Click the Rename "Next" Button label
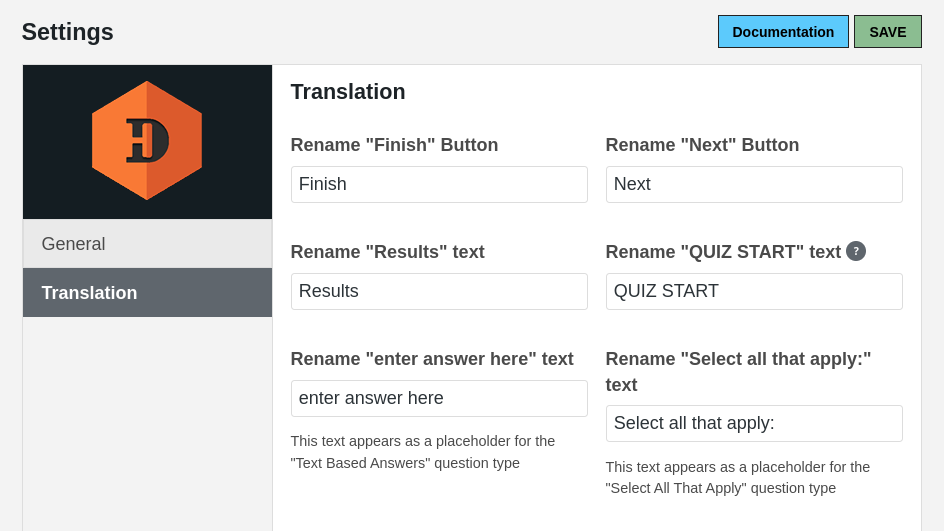 pos(702,145)
